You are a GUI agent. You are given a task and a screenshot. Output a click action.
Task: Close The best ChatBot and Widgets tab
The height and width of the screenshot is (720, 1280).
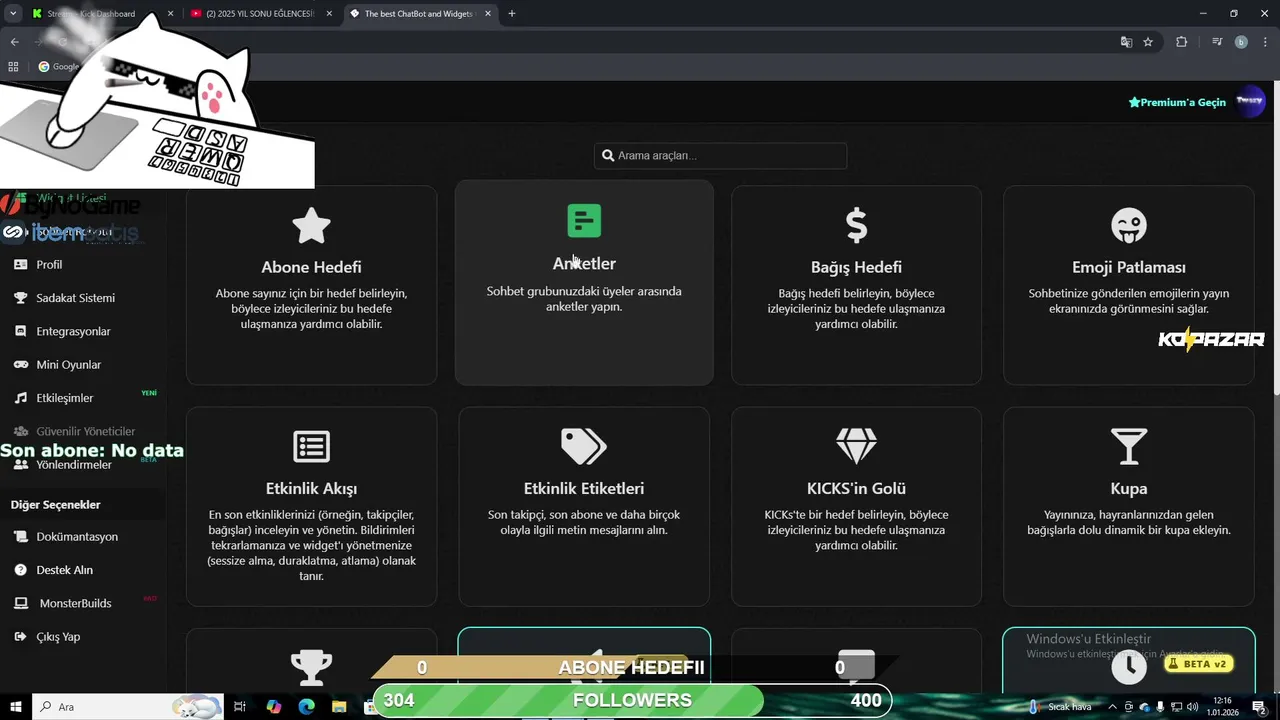click(x=487, y=14)
